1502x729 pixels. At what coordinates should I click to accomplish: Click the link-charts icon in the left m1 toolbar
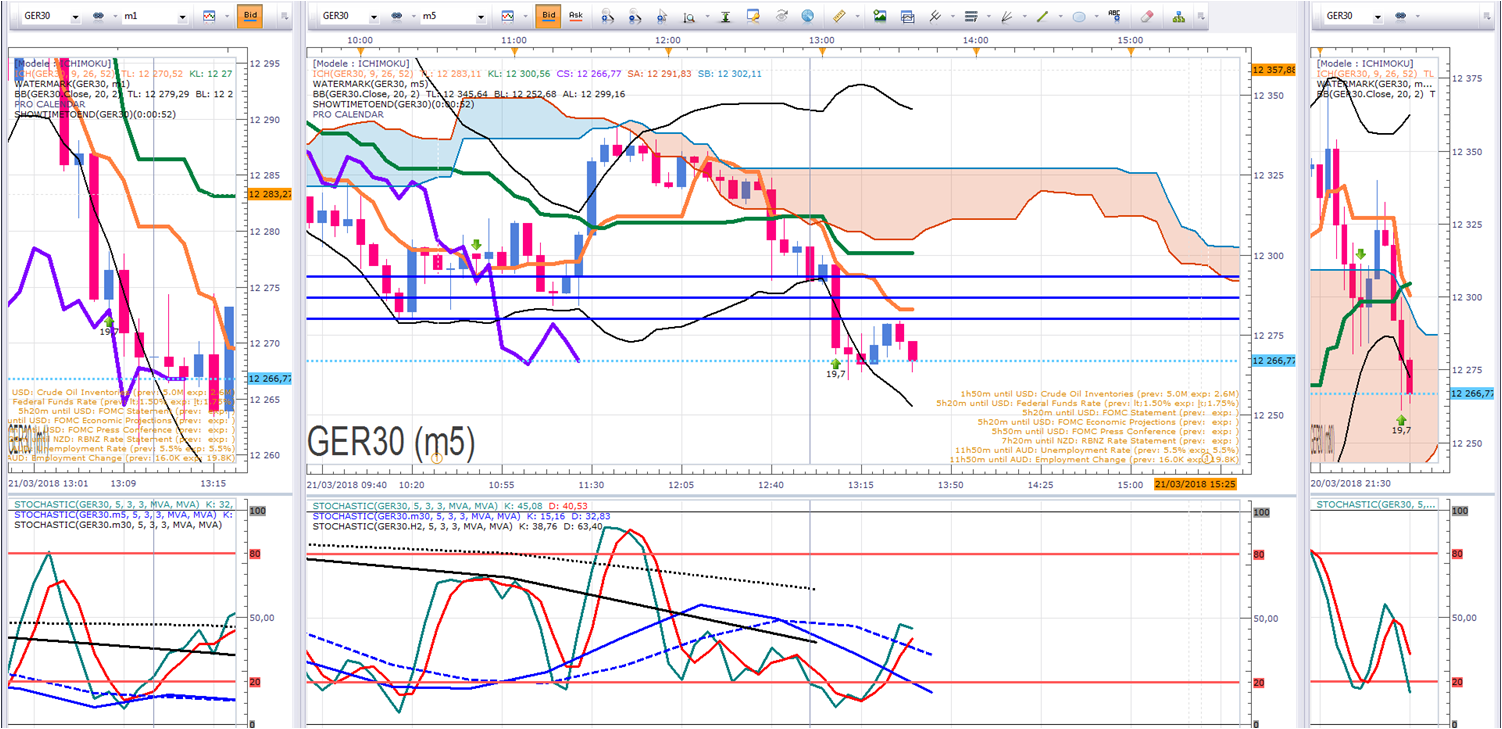pos(100,17)
